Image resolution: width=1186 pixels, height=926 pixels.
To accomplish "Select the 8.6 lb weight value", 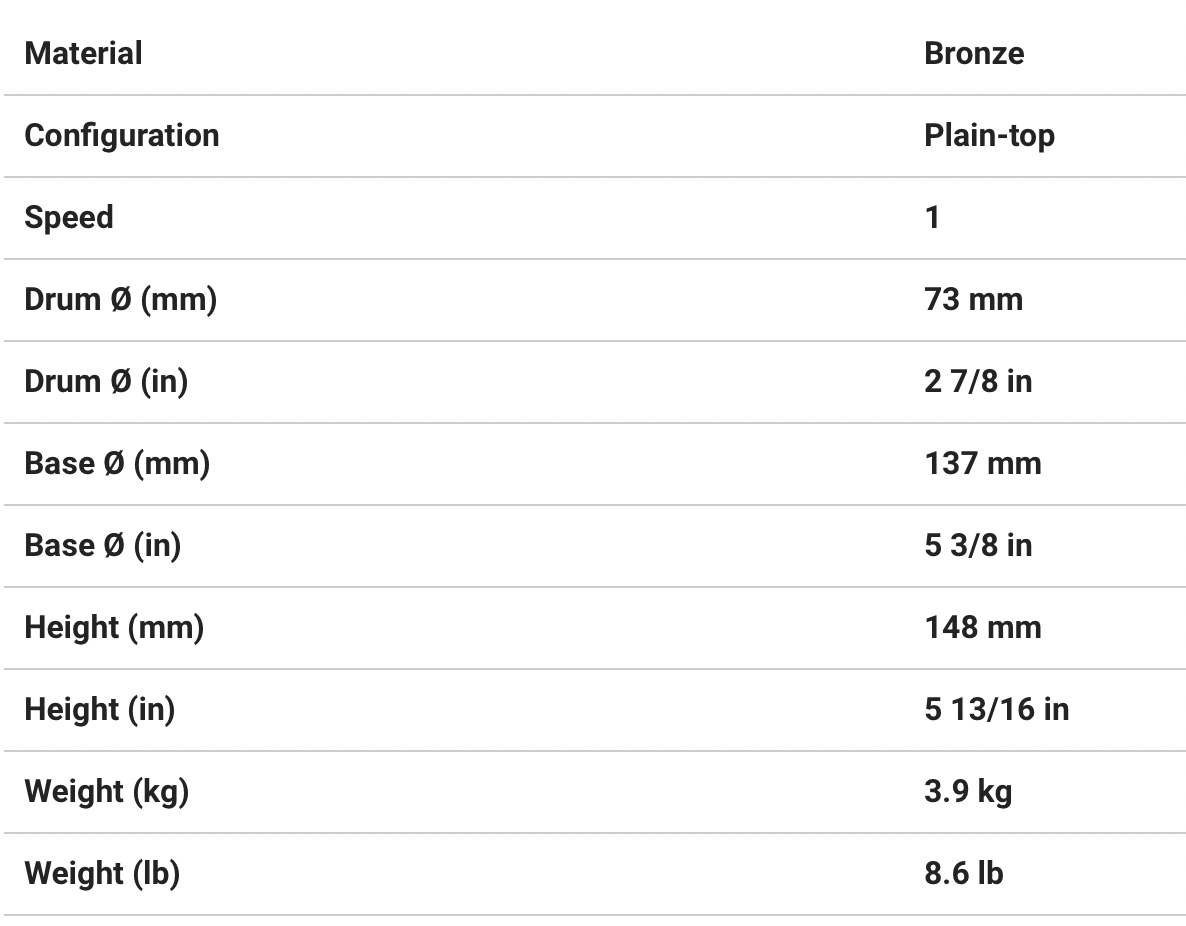I will click(963, 873).
